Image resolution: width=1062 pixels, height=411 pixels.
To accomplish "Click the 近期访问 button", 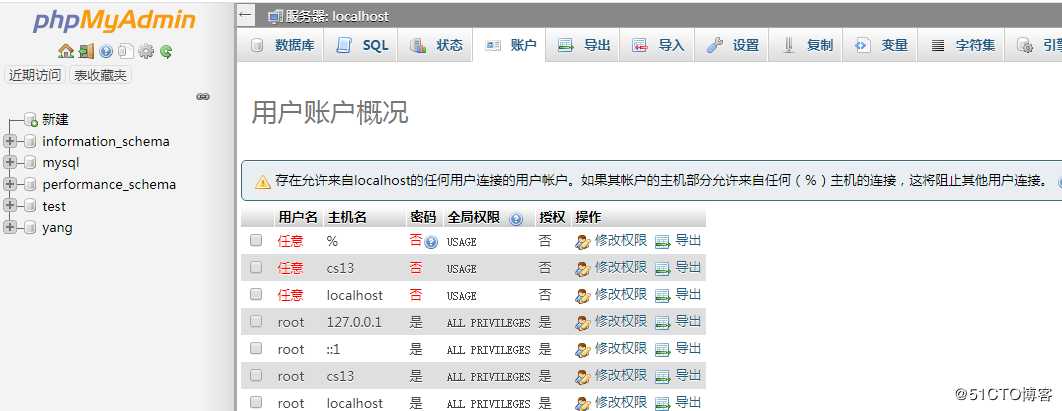I will coord(35,76).
